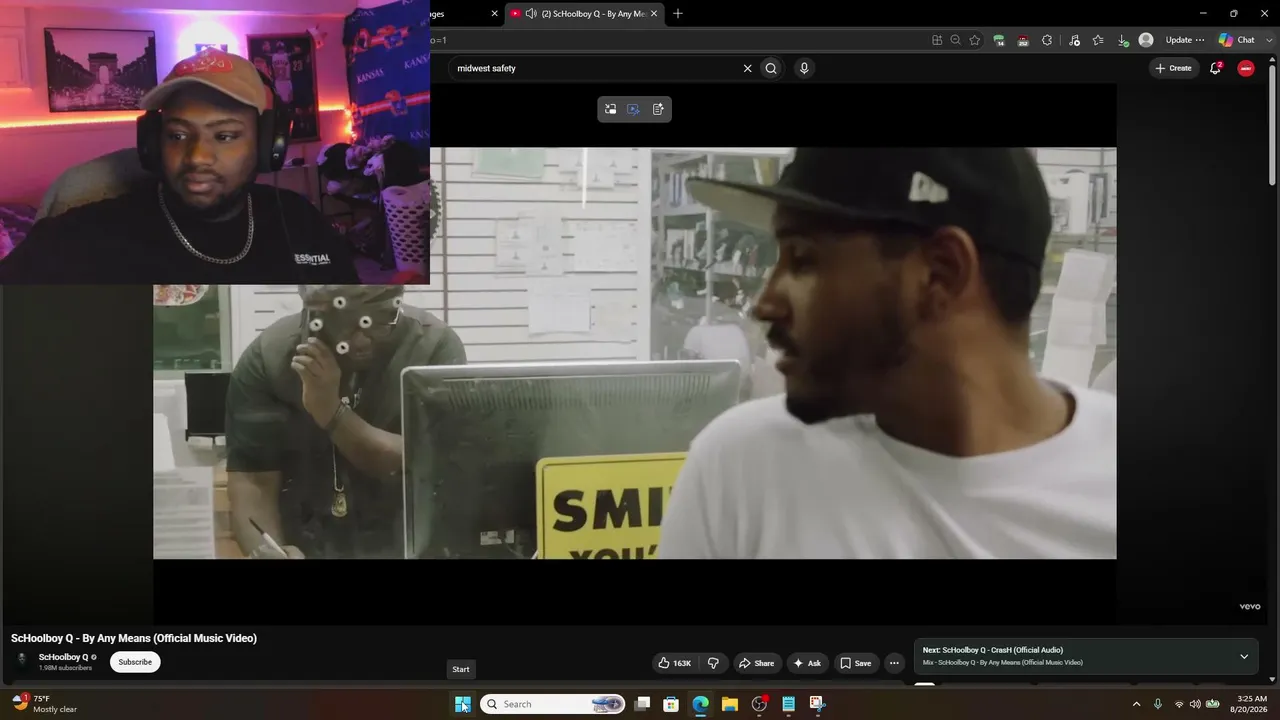Image resolution: width=1280 pixels, height=720 pixels.
Task: Open the blue notepad app on the taskbar
Action: coord(788,704)
